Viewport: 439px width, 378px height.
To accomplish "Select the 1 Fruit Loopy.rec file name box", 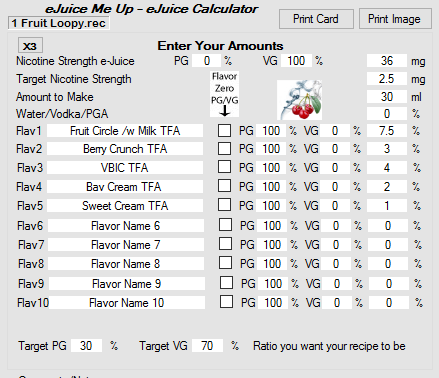I will tap(59, 23).
